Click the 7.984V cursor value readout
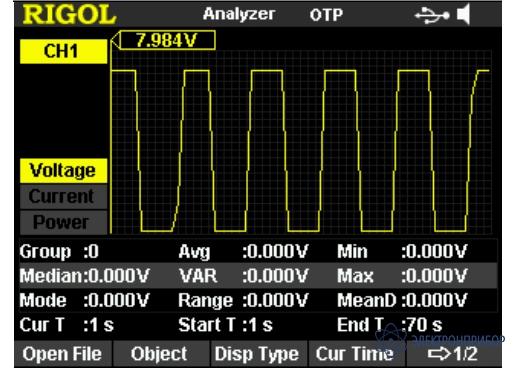 tap(167, 41)
